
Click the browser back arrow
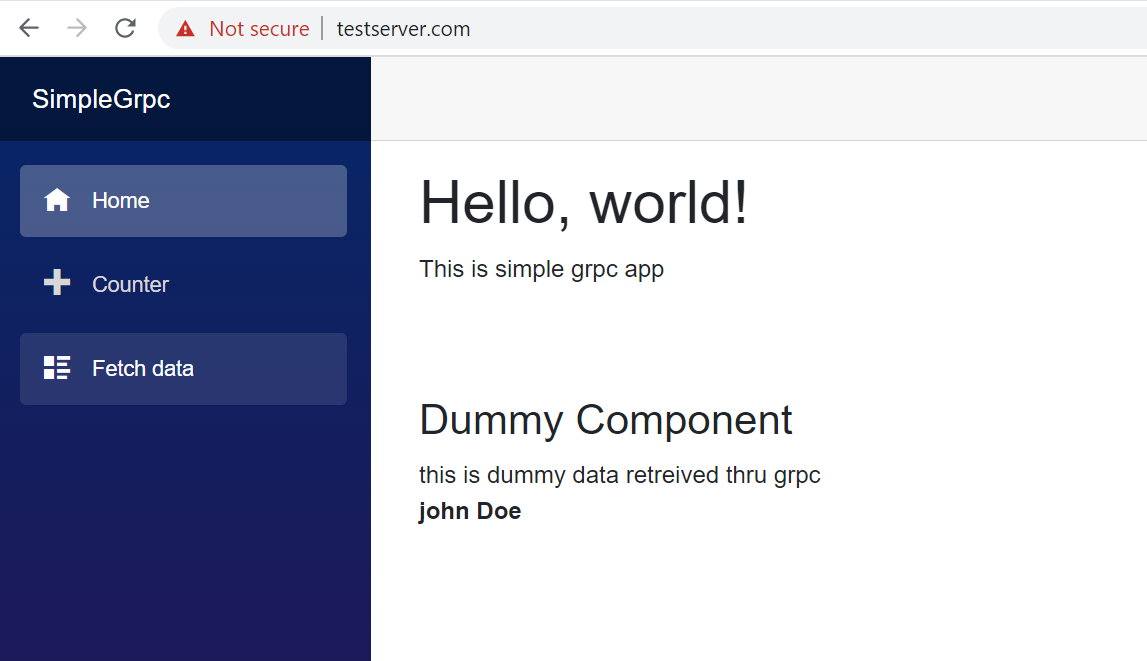click(x=28, y=27)
